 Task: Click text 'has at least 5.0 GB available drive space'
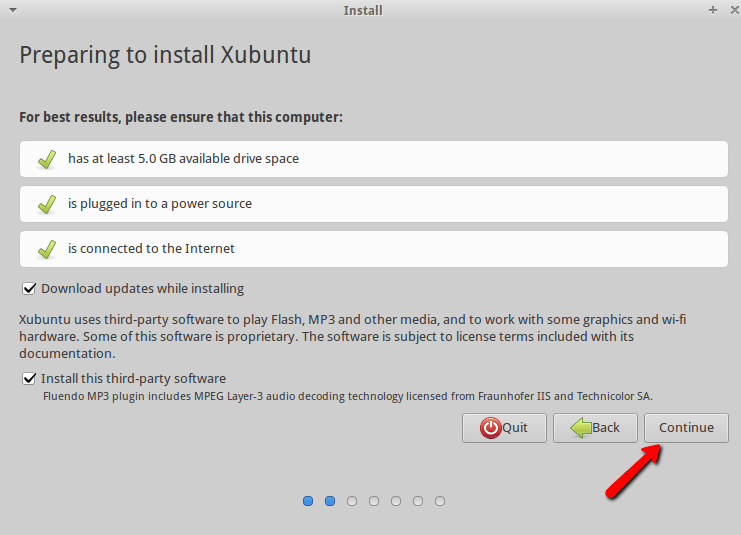(x=183, y=158)
